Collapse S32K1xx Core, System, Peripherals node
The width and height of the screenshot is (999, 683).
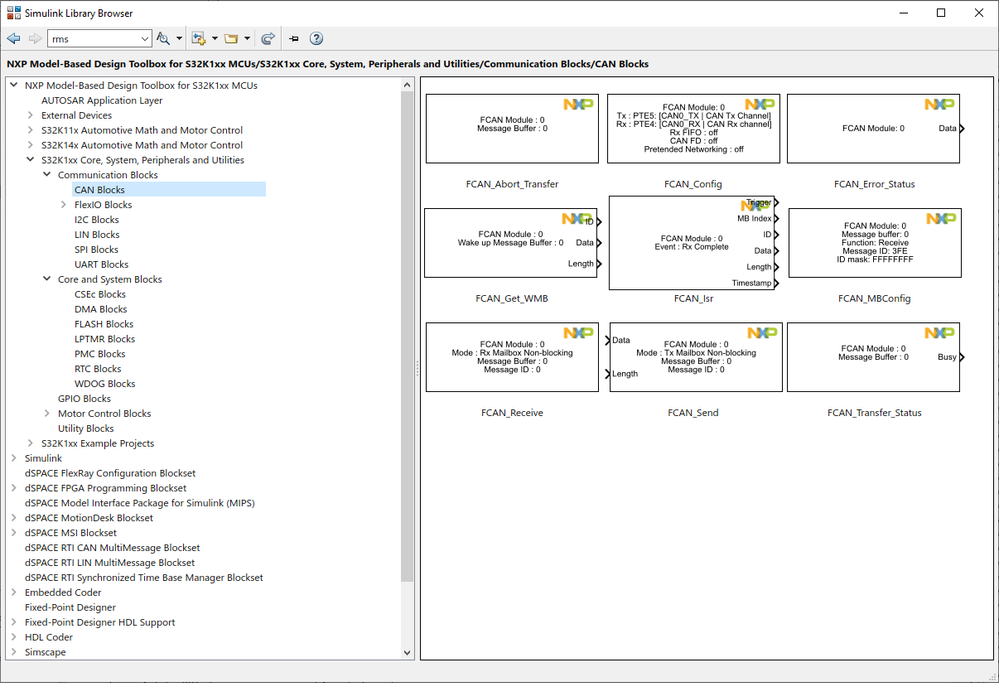coord(31,160)
